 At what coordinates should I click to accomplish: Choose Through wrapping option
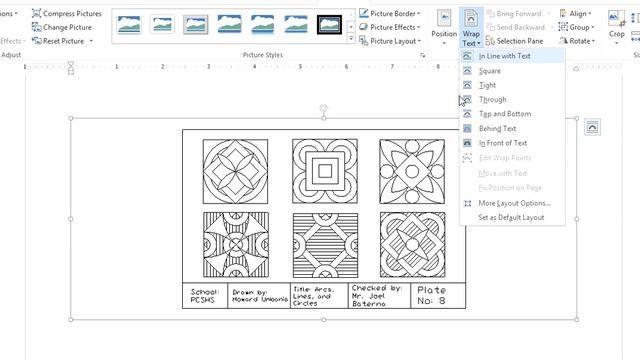(x=512, y=99)
